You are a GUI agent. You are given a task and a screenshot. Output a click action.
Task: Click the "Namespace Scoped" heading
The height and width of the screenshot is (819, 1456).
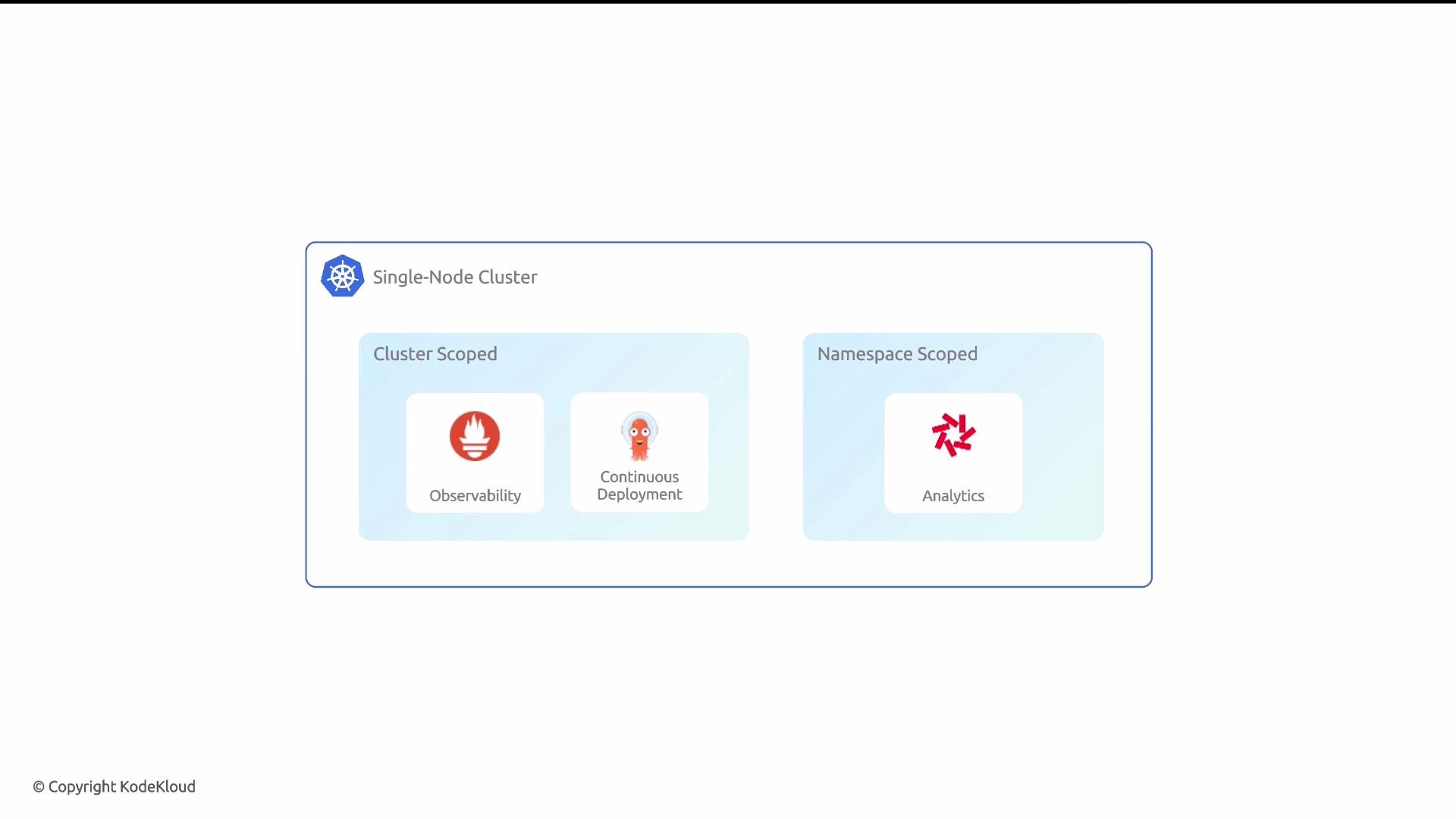pyautogui.click(x=897, y=354)
